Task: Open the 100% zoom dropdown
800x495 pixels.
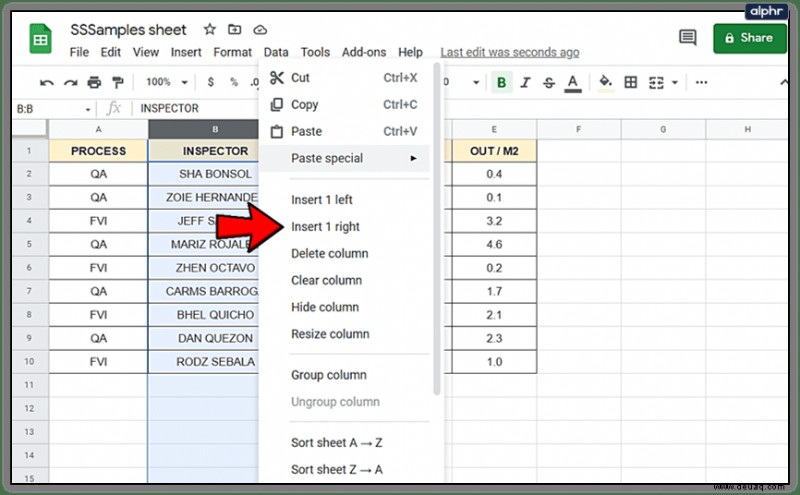Action: tap(167, 82)
